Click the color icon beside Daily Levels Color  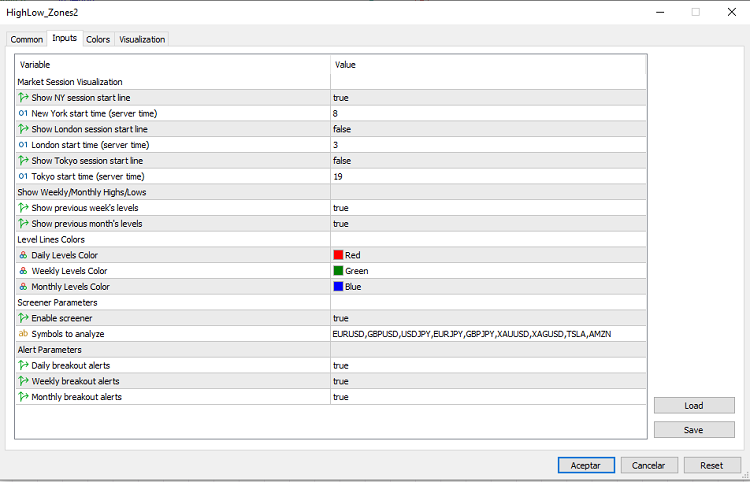coord(23,255)
